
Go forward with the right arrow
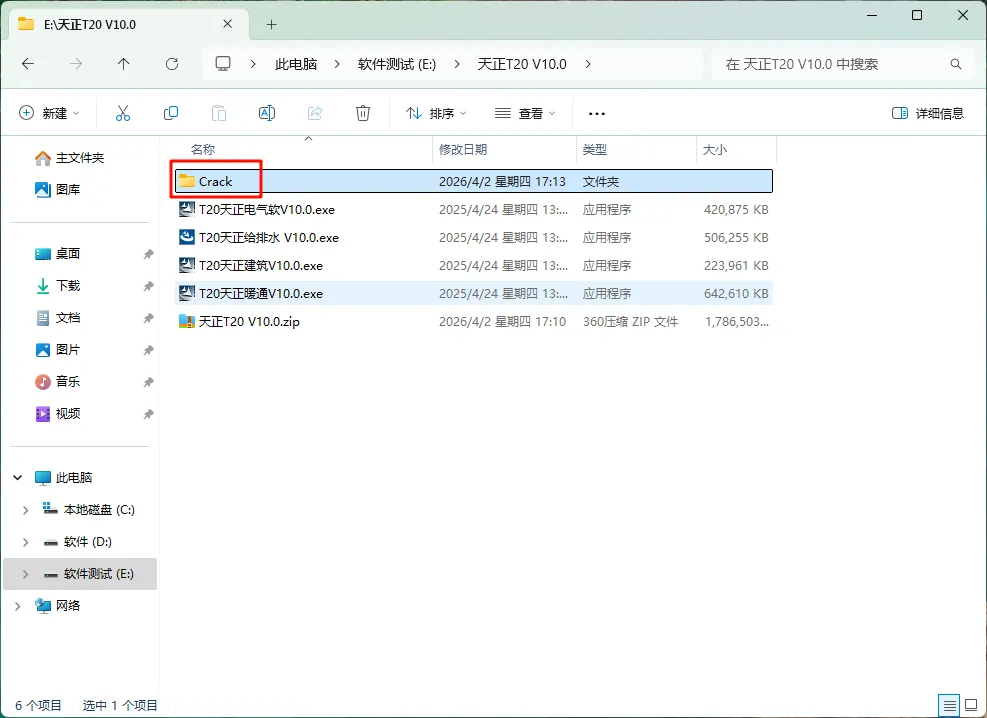tap(76, 64)
